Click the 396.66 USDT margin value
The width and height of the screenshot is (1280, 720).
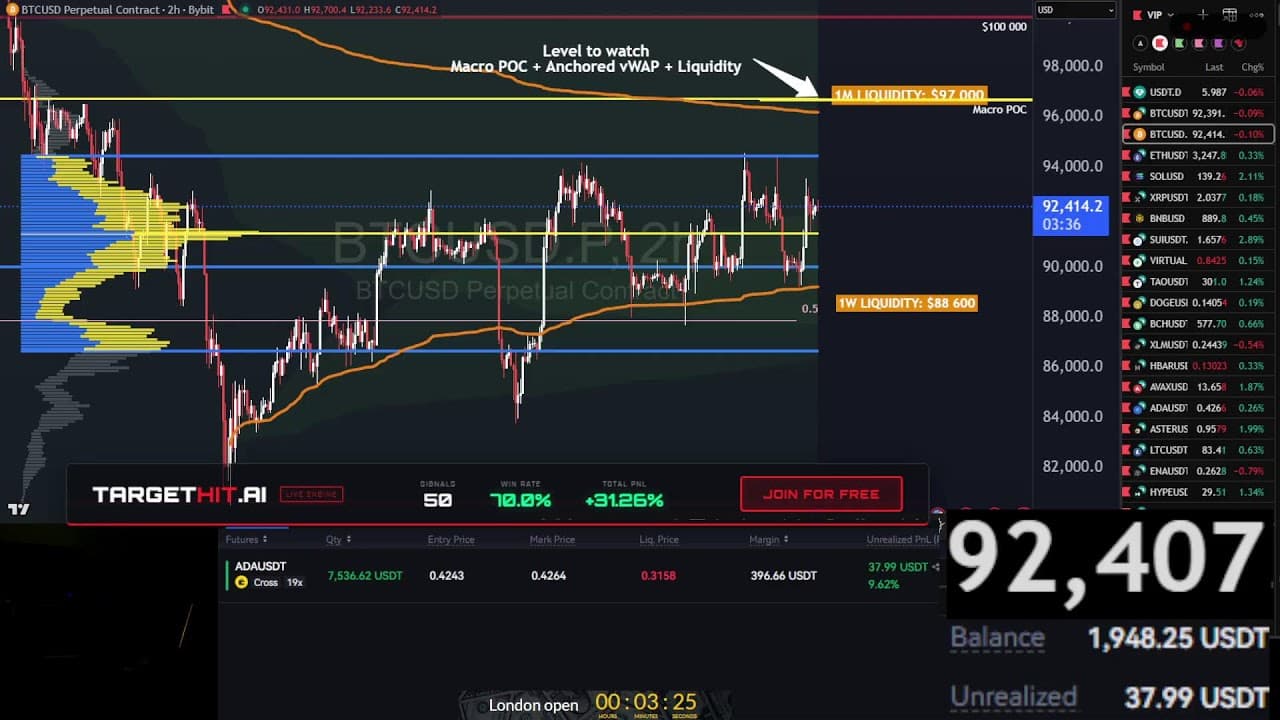pyautogui.click(x=784, y=575)
